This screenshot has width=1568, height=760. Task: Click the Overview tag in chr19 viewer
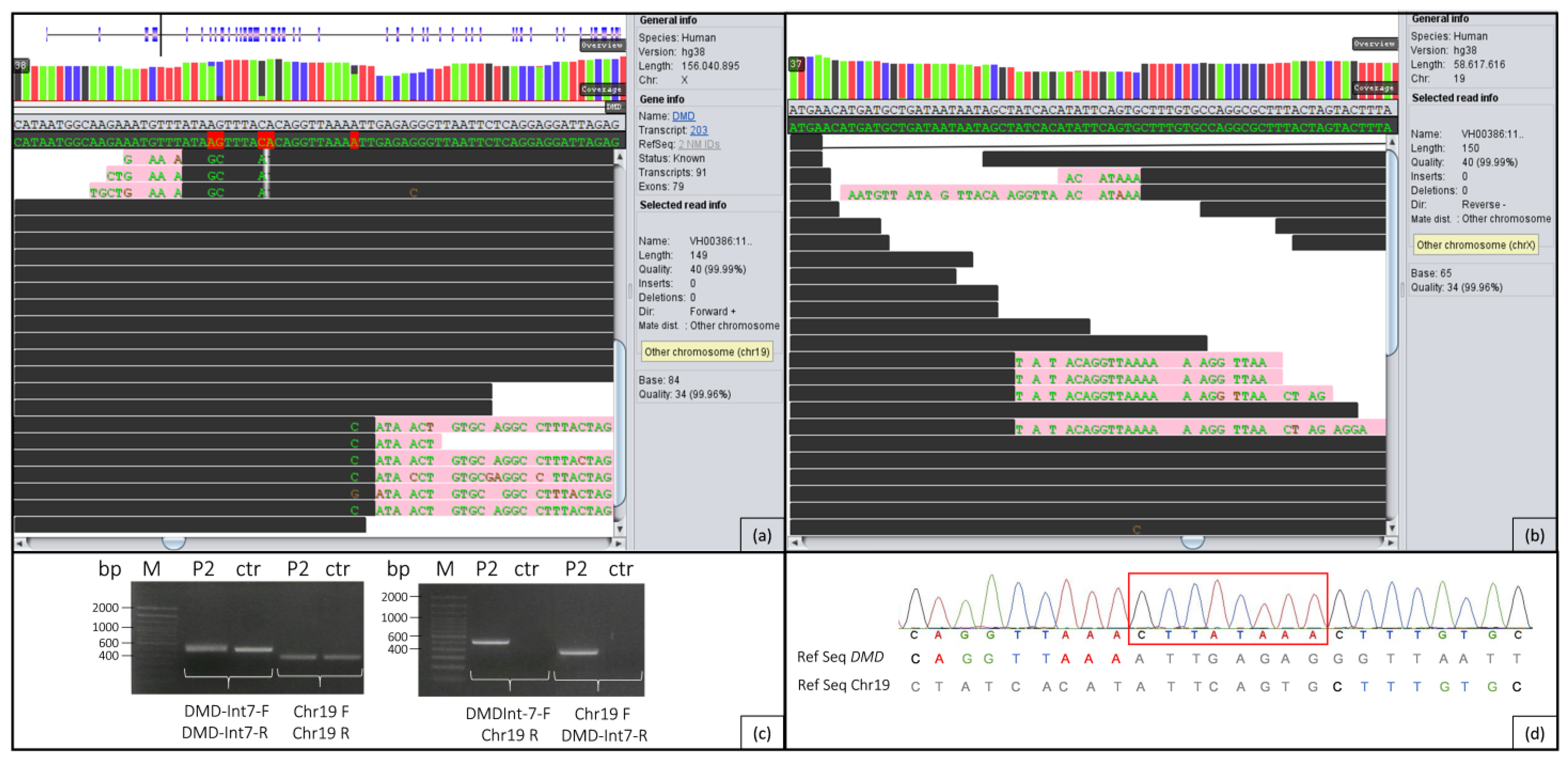(x=1374, y=44)
